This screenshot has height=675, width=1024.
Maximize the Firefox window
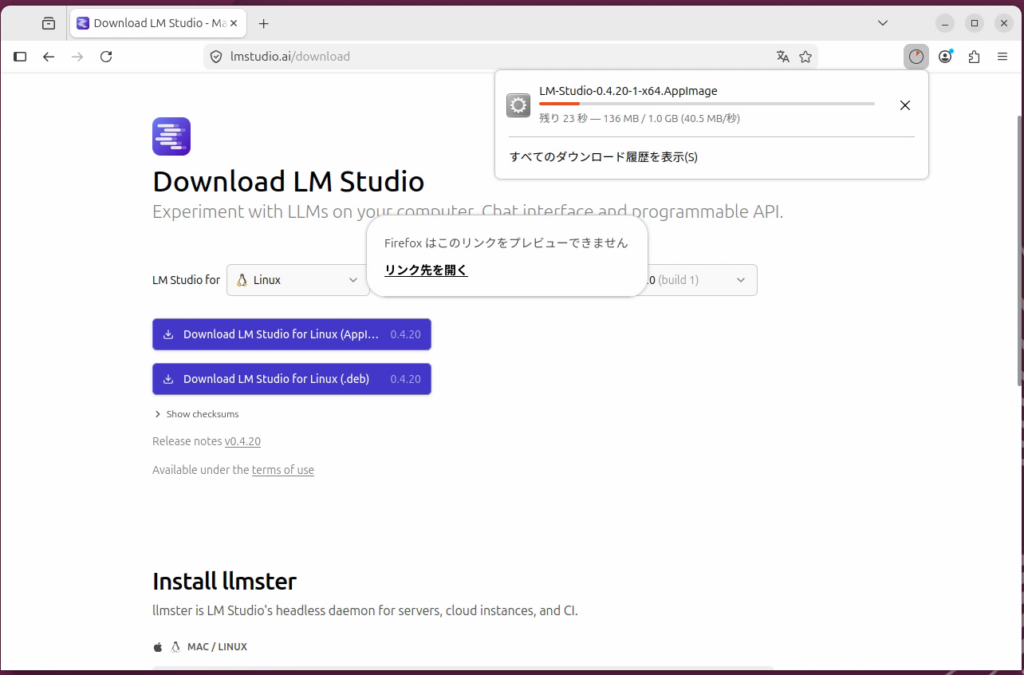pos(974,24)
